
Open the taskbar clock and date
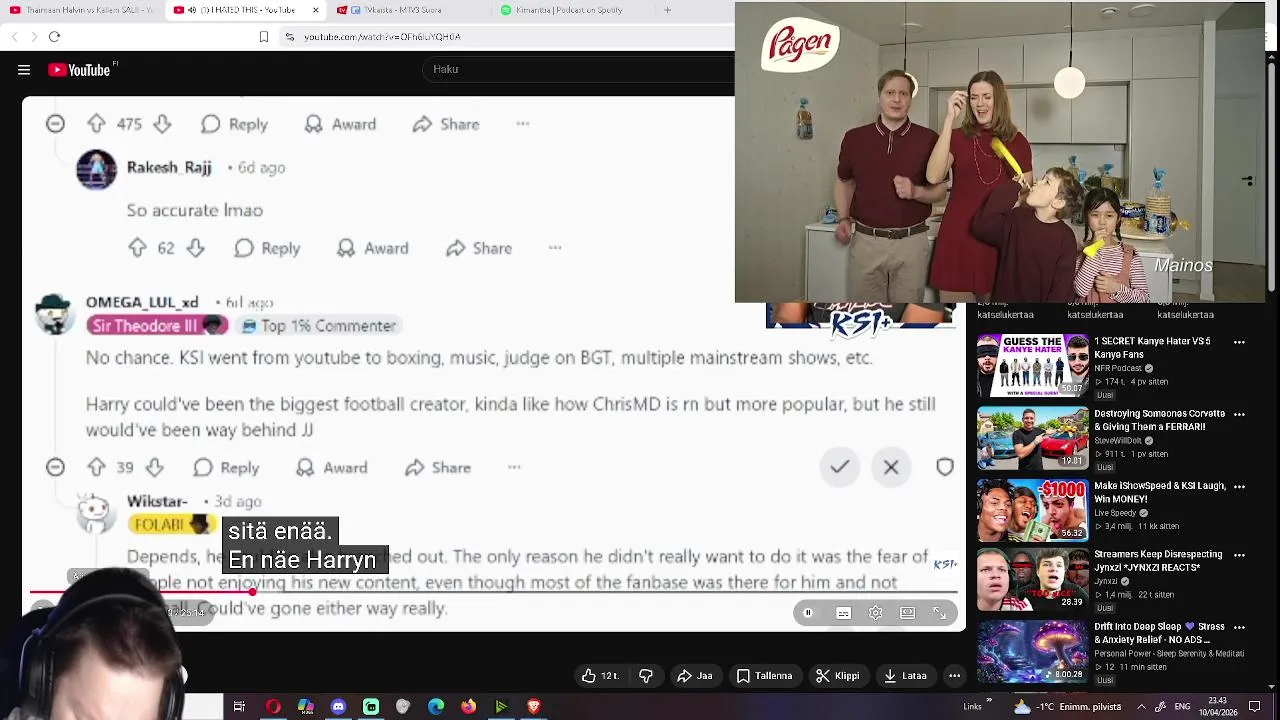[1217, 706]
